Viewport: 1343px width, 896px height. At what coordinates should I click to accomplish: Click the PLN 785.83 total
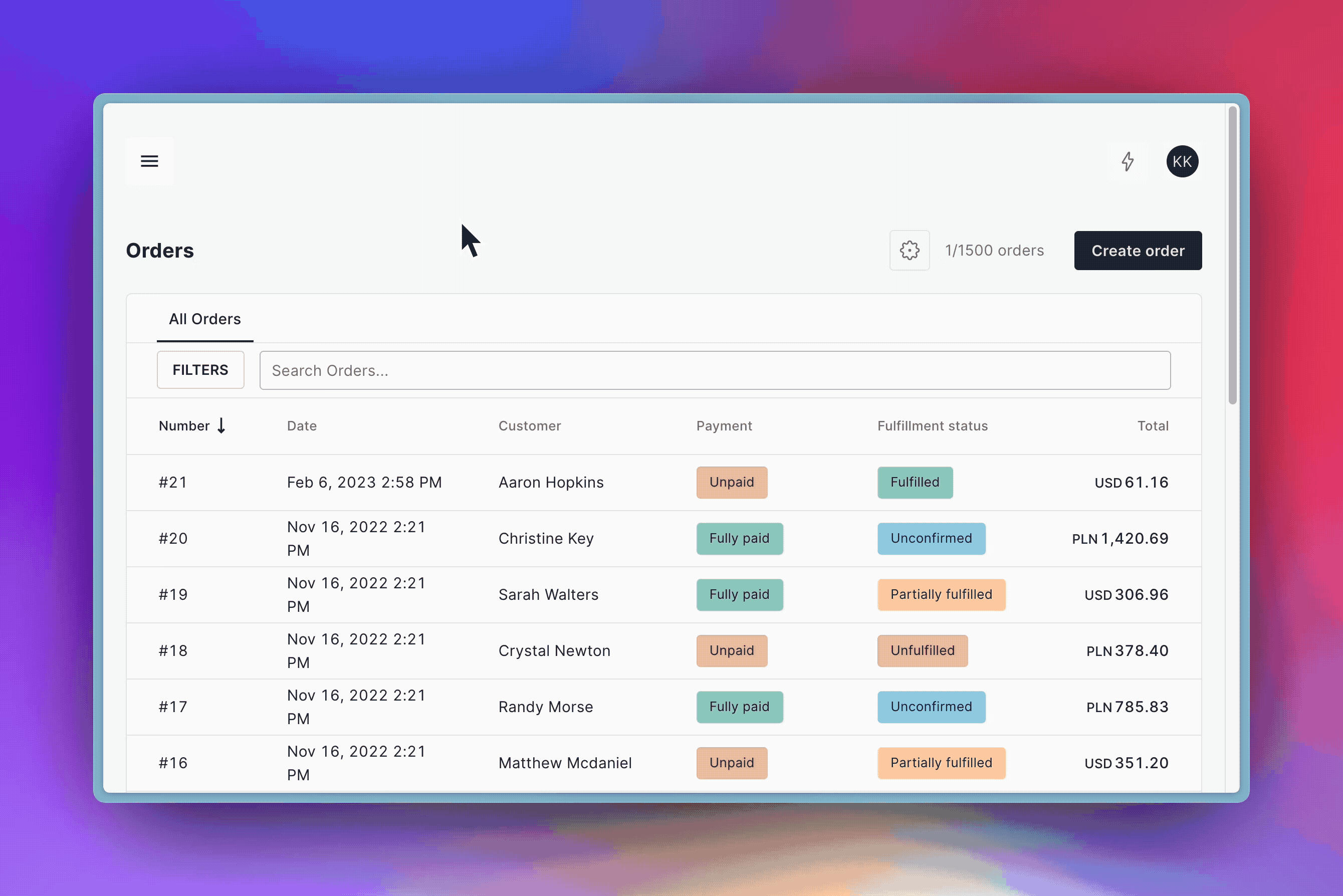point(1127,706)
